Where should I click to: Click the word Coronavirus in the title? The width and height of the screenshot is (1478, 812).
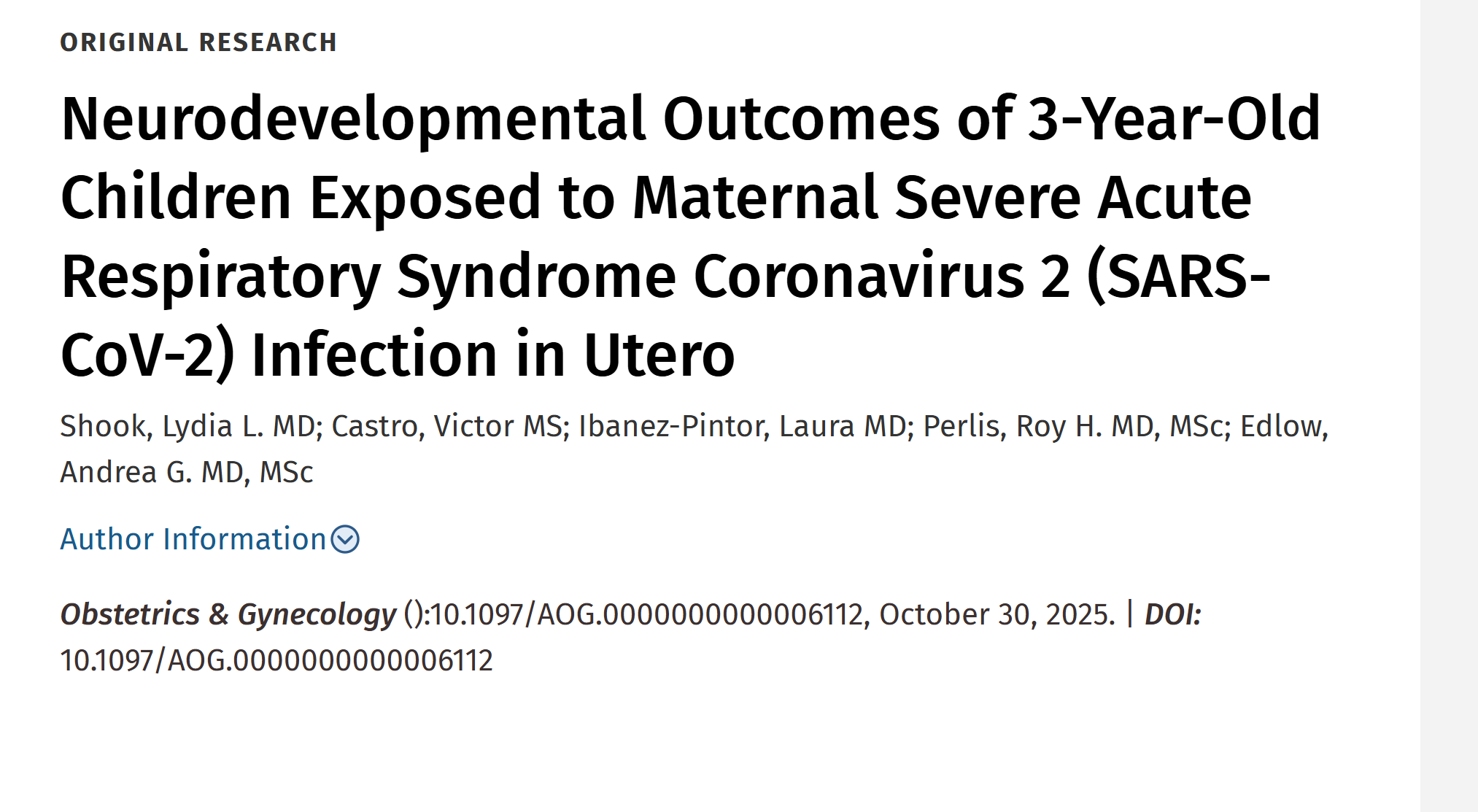[x=859, y=277]
